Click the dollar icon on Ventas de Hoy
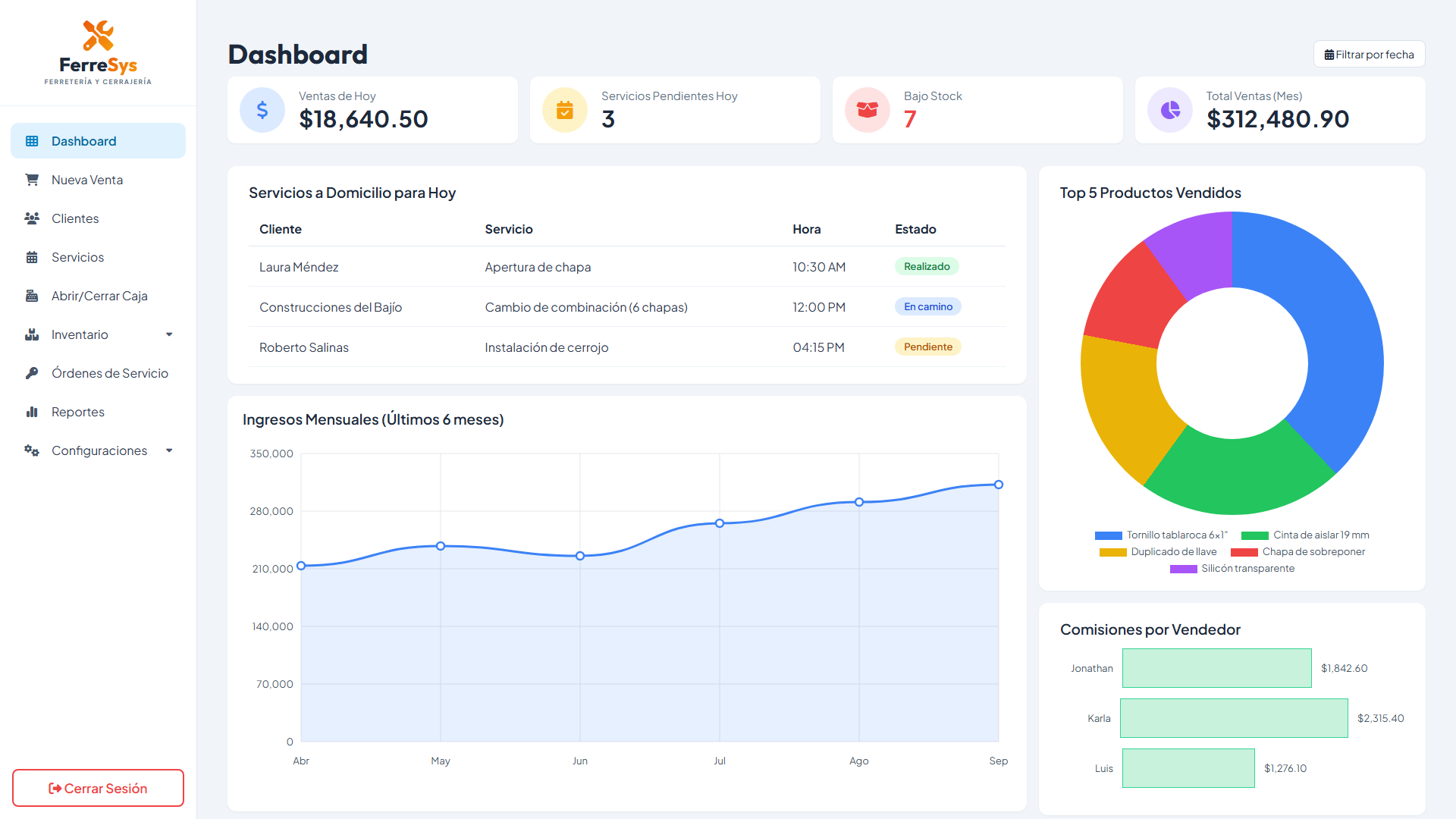 262,110
